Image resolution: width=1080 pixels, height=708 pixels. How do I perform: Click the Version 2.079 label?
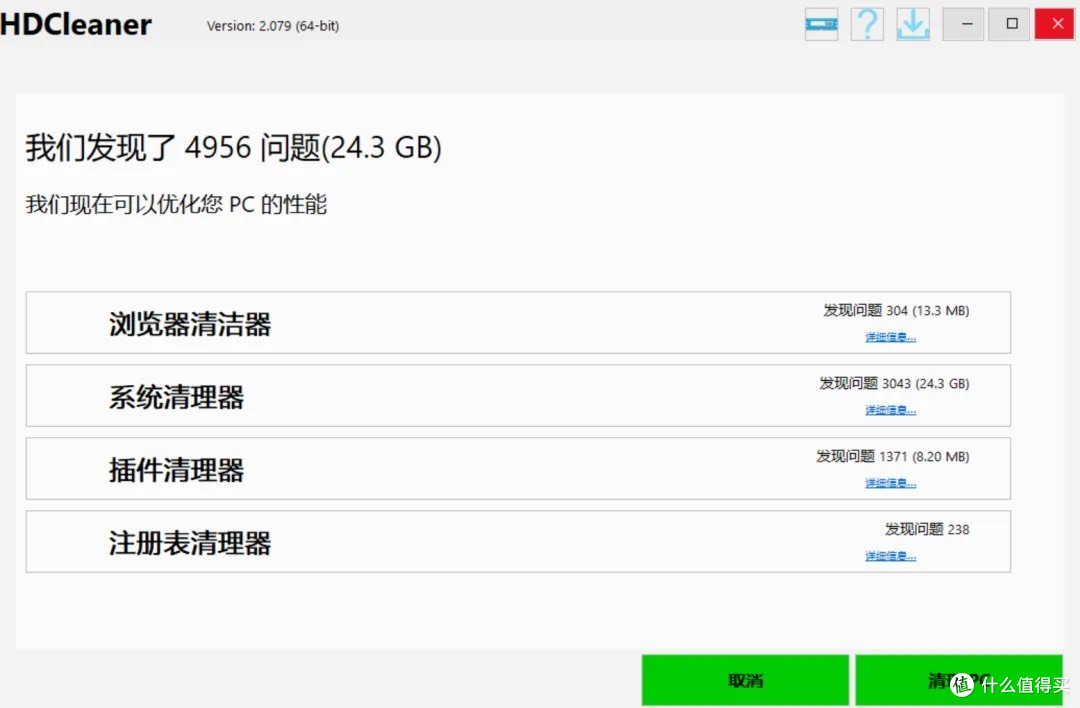pyautogui.click(x=272, y=26)
